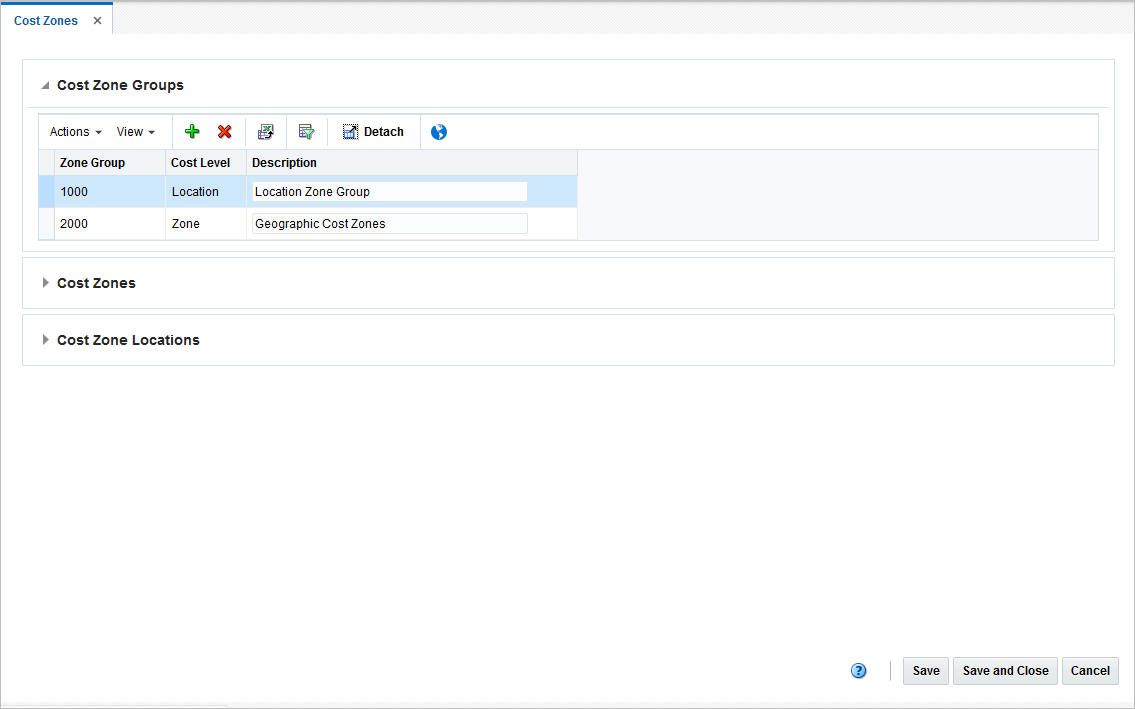Select zone group 2000 cell

[109, 224]
